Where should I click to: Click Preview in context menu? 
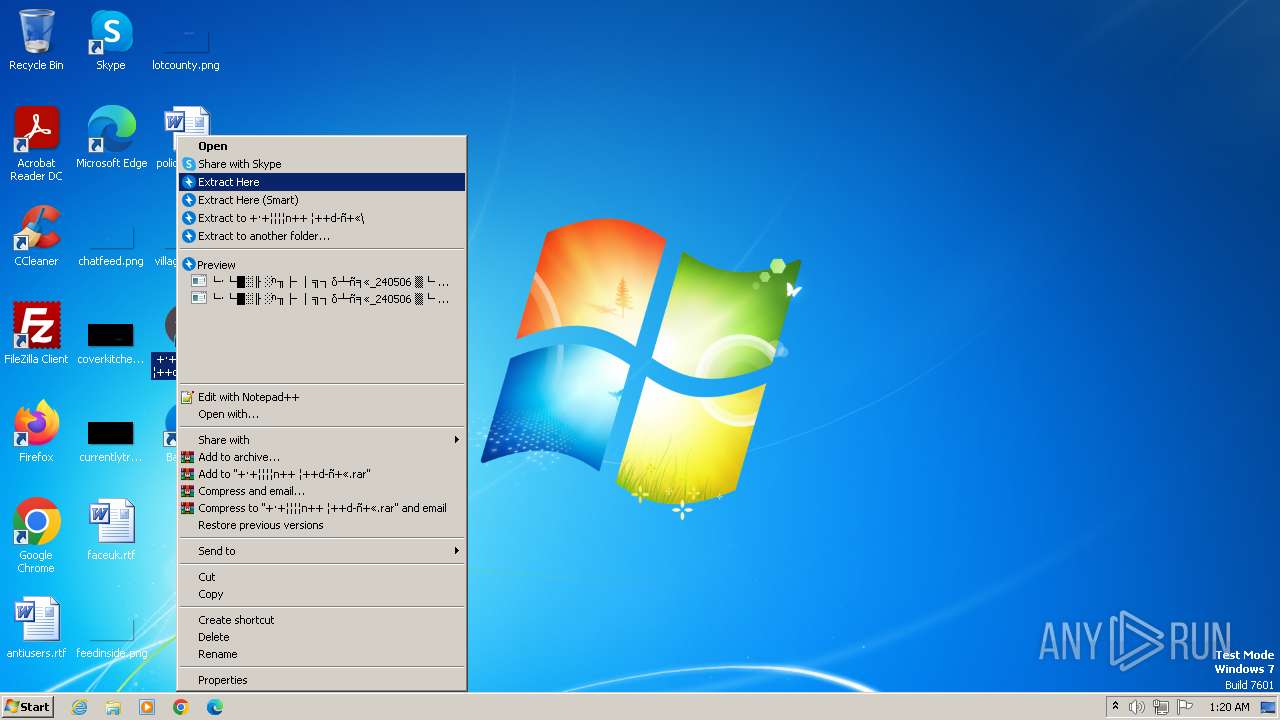click(322, 265)
